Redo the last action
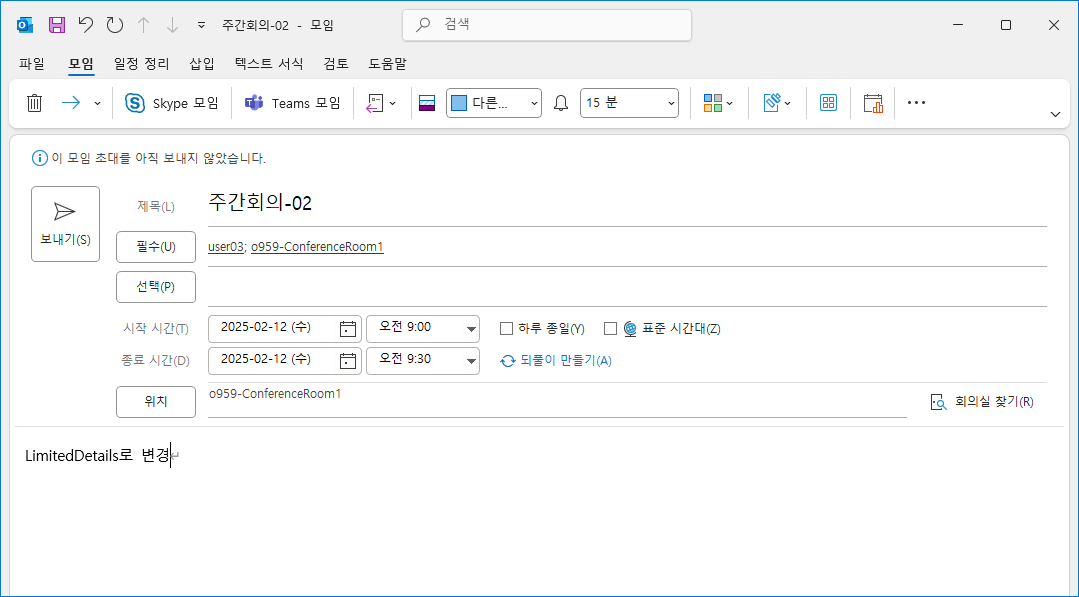Viewport: 1079px width, 597px height. pos(114,25)
